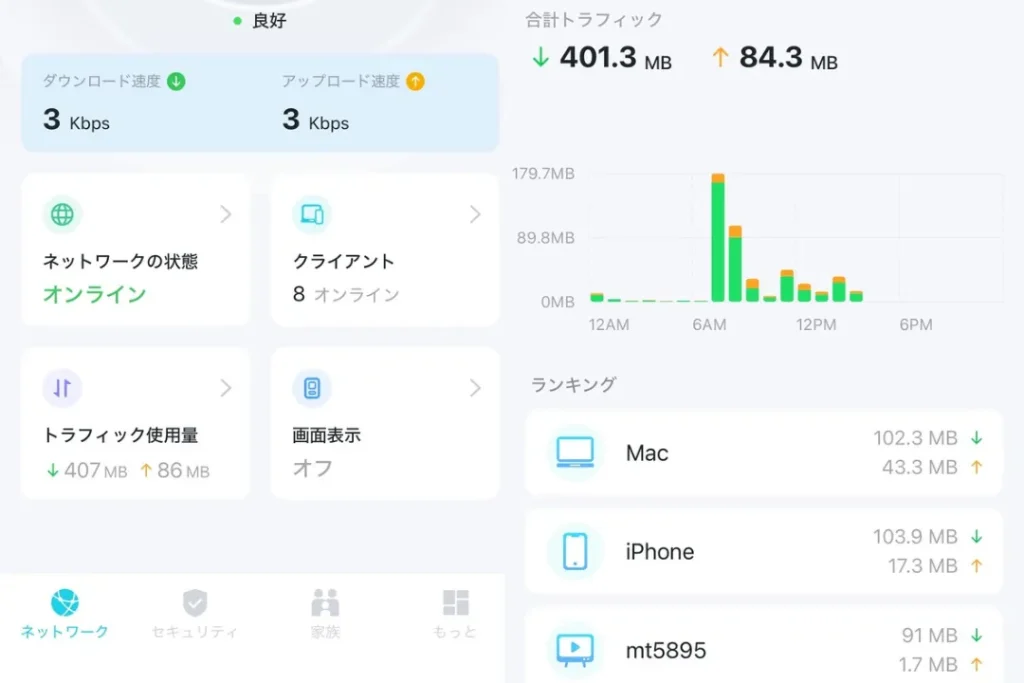The image size is (1024, 683).
Task: Expand the ネットワークの状態 card chevron
Action: (x=226, y=214)
